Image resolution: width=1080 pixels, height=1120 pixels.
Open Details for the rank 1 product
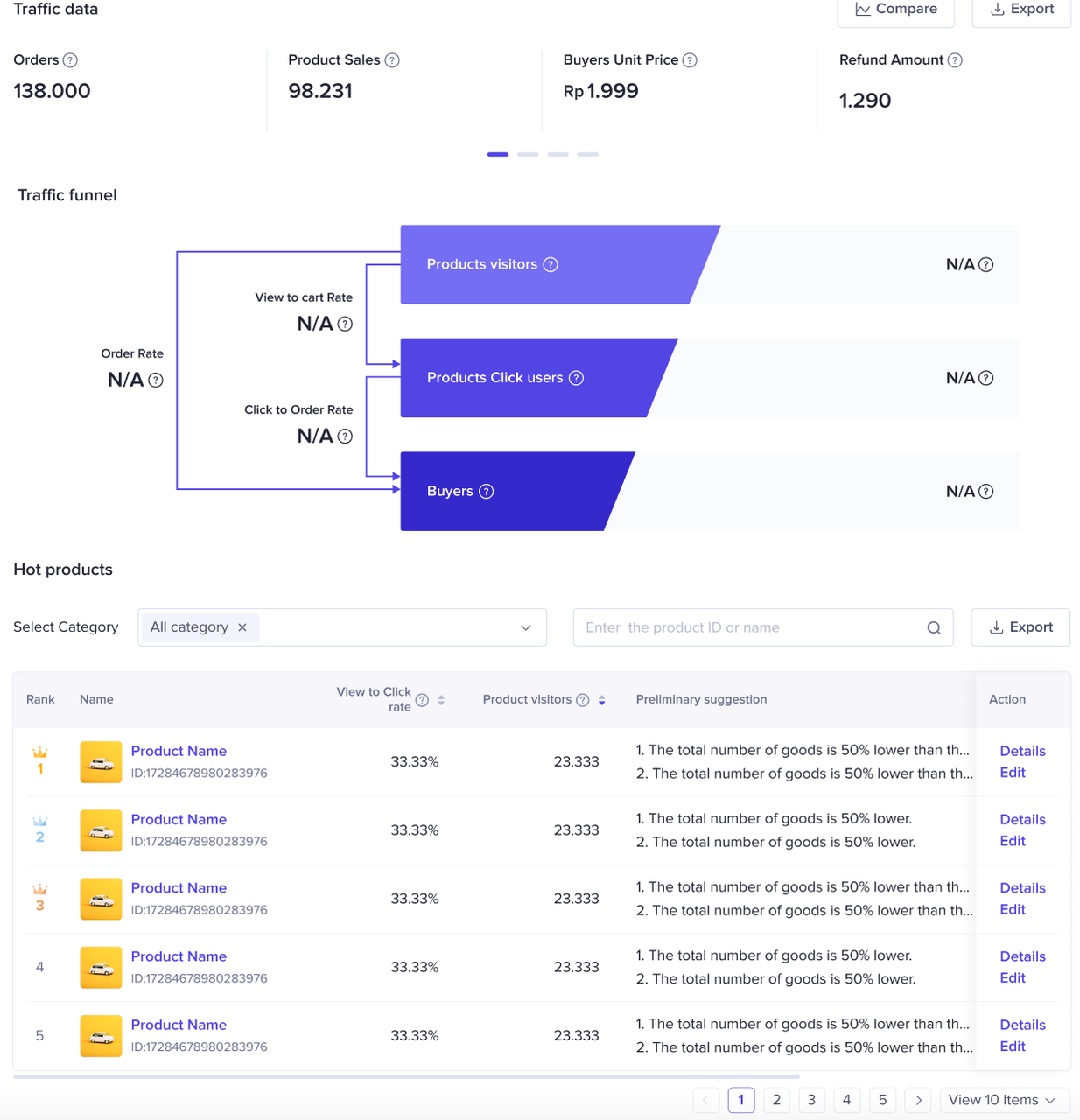tap(1022, 751)
